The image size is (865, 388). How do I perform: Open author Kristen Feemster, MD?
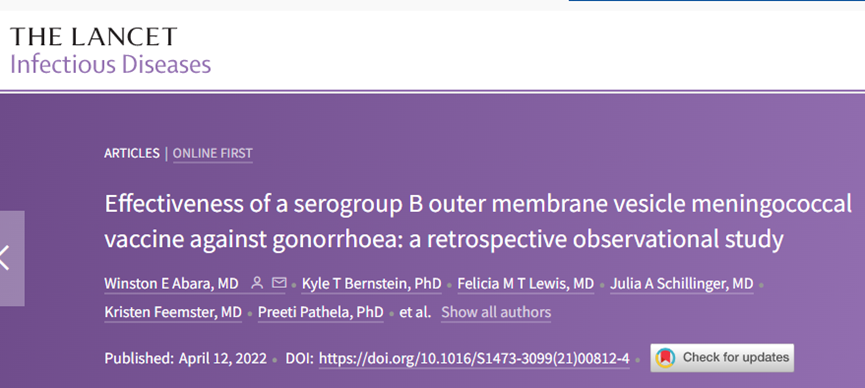(x=173, y=312)
